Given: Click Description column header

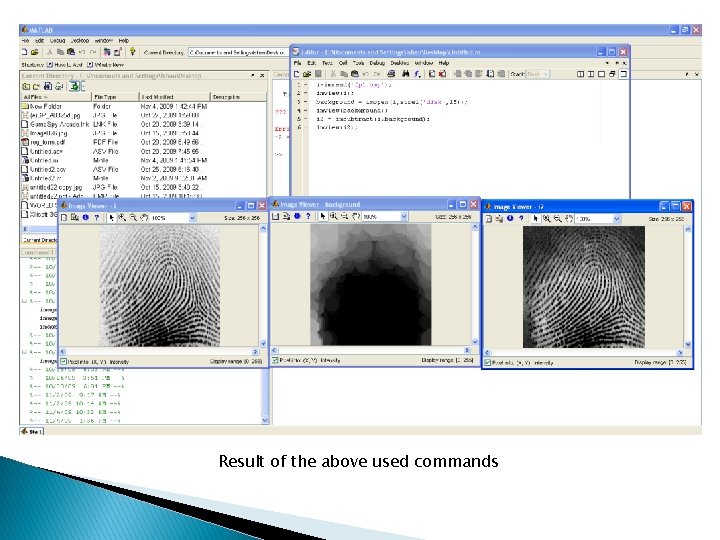Looking at the screenshot, I should (x=238, y=97).
